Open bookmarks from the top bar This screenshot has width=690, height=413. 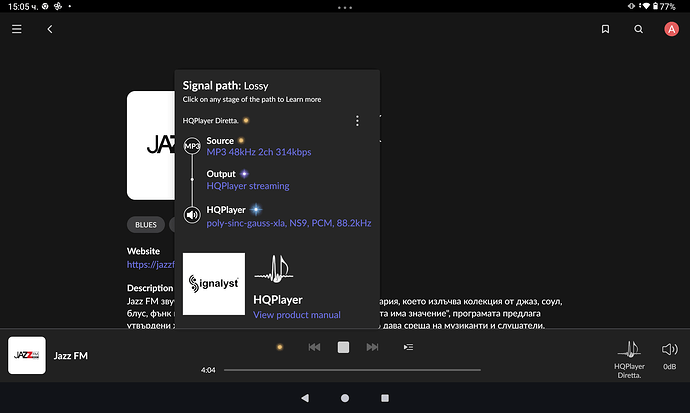(606, 29)
